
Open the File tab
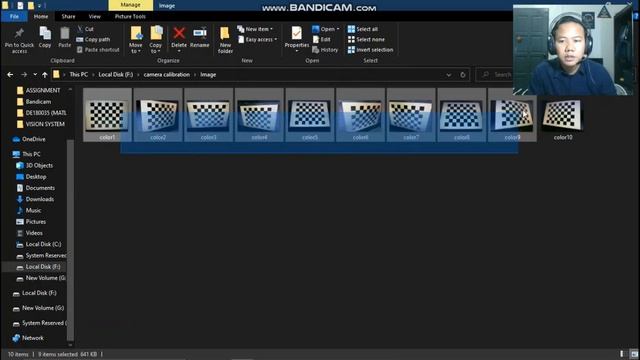(x=14, y=16)
